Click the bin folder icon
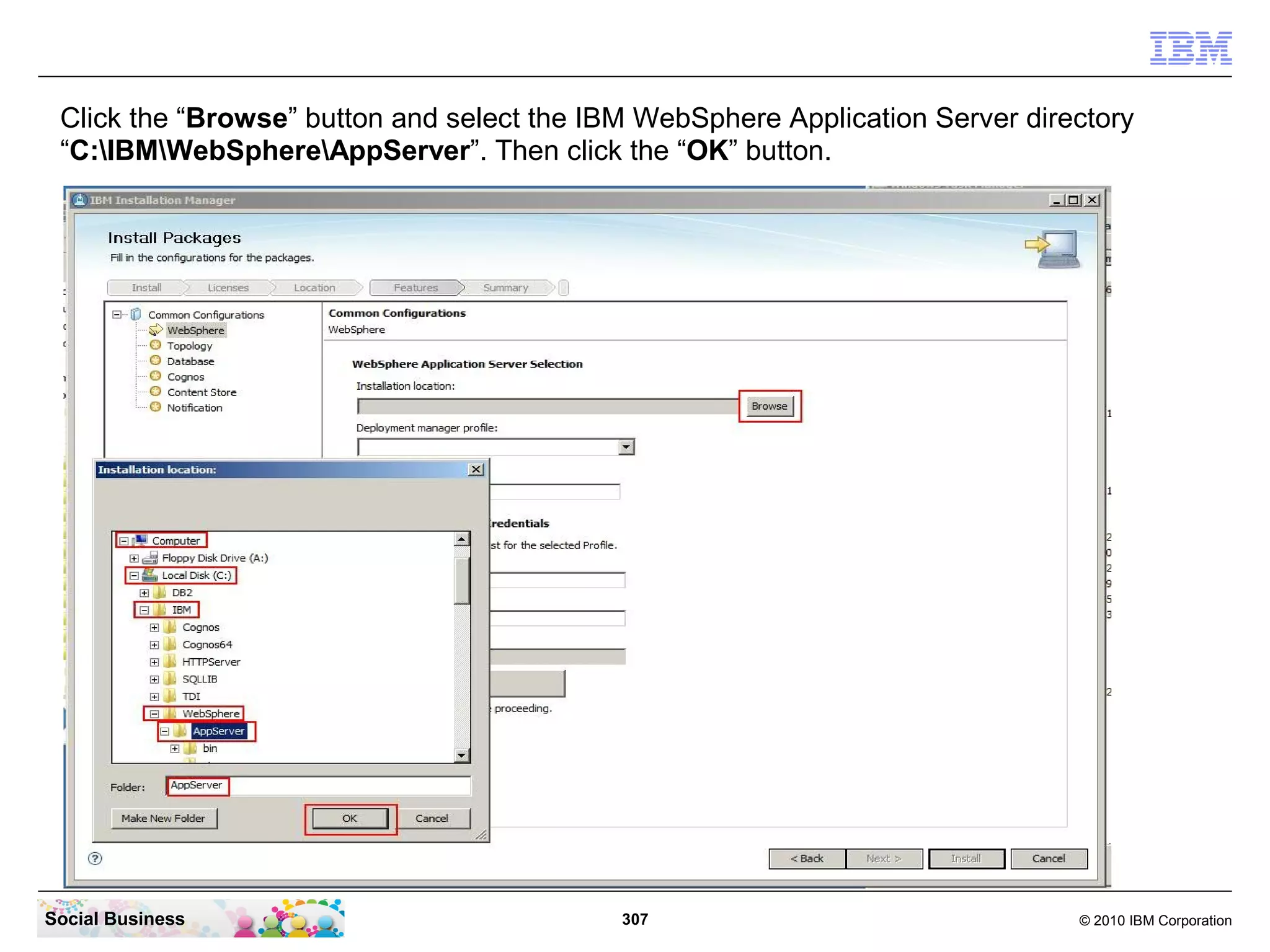The image size is (1270, 952). pos(191,748)
